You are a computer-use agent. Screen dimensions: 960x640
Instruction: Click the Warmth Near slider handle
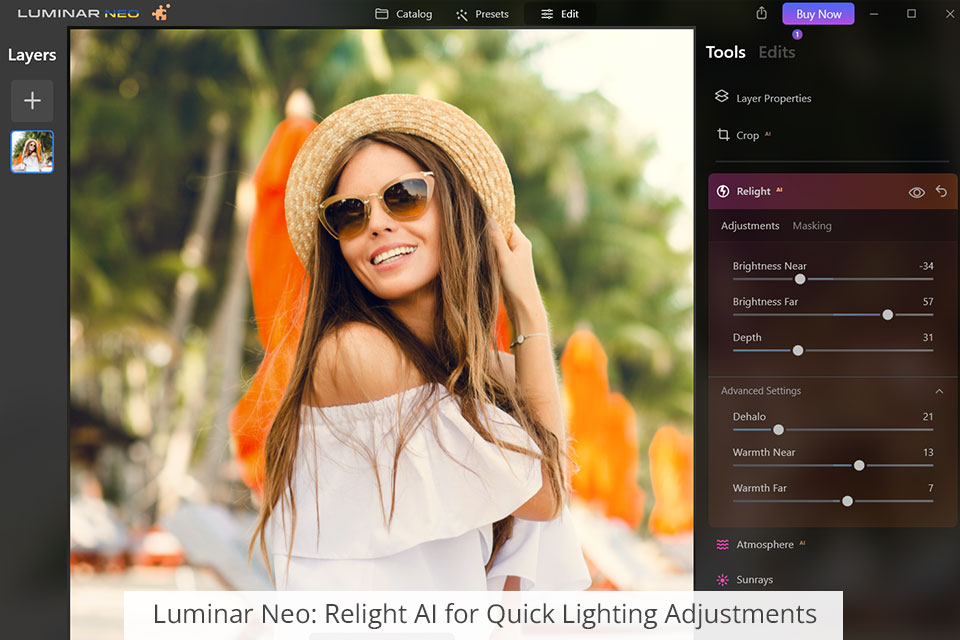point(859,465)
